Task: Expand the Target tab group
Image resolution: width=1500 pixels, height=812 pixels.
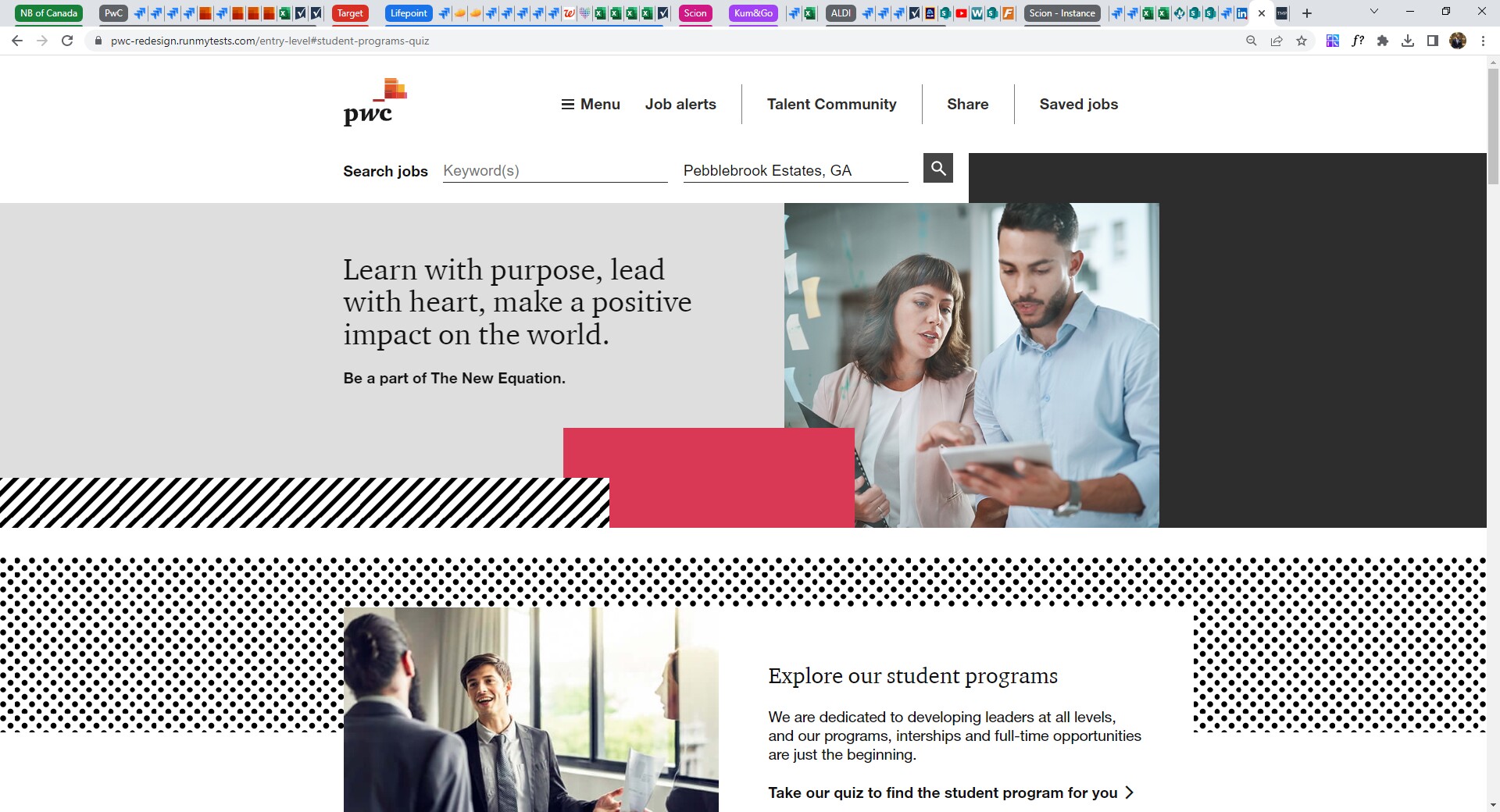Action: (350, 13)
